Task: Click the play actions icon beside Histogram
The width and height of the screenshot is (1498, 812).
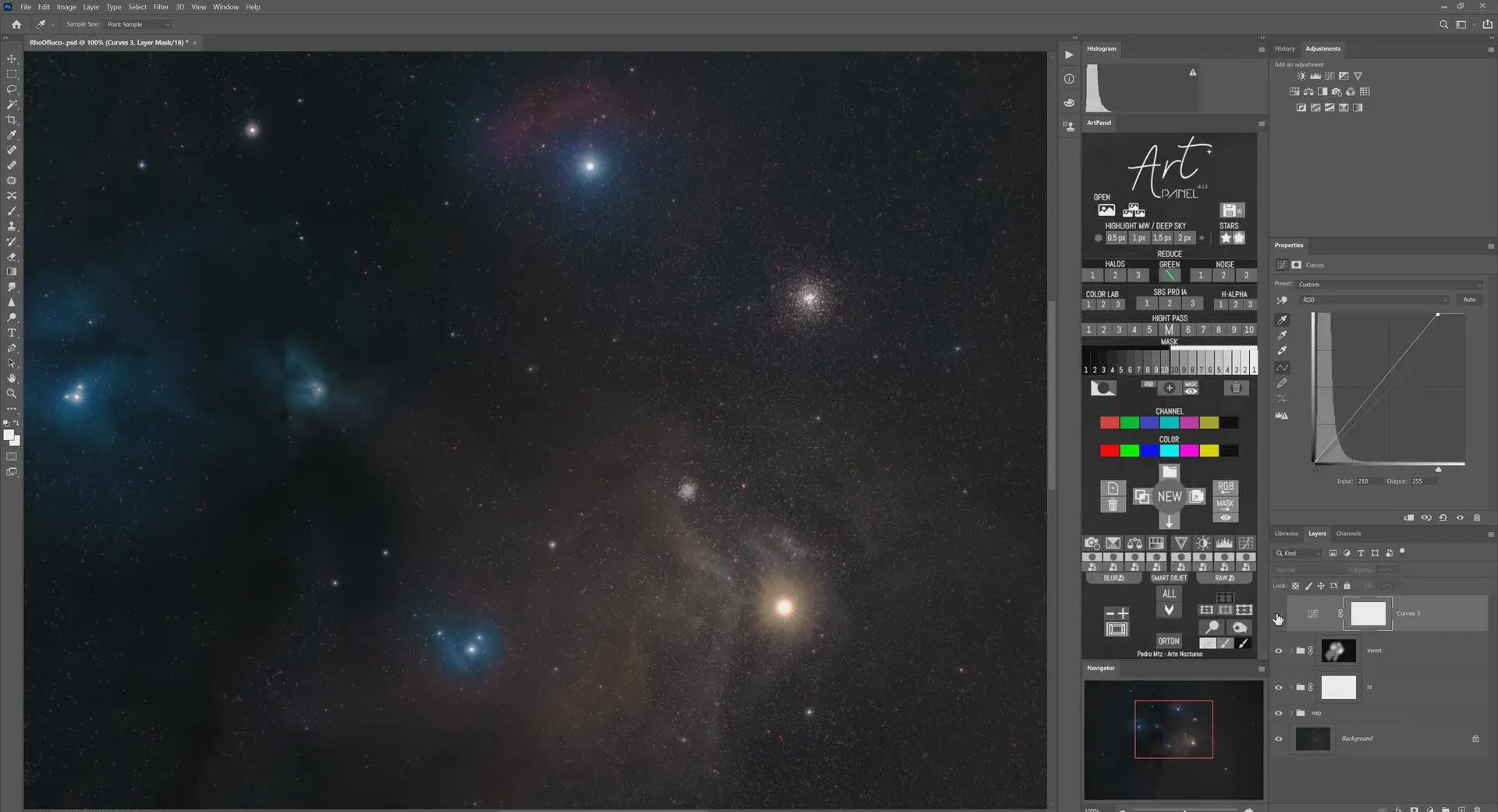Action: (1069, 55)
